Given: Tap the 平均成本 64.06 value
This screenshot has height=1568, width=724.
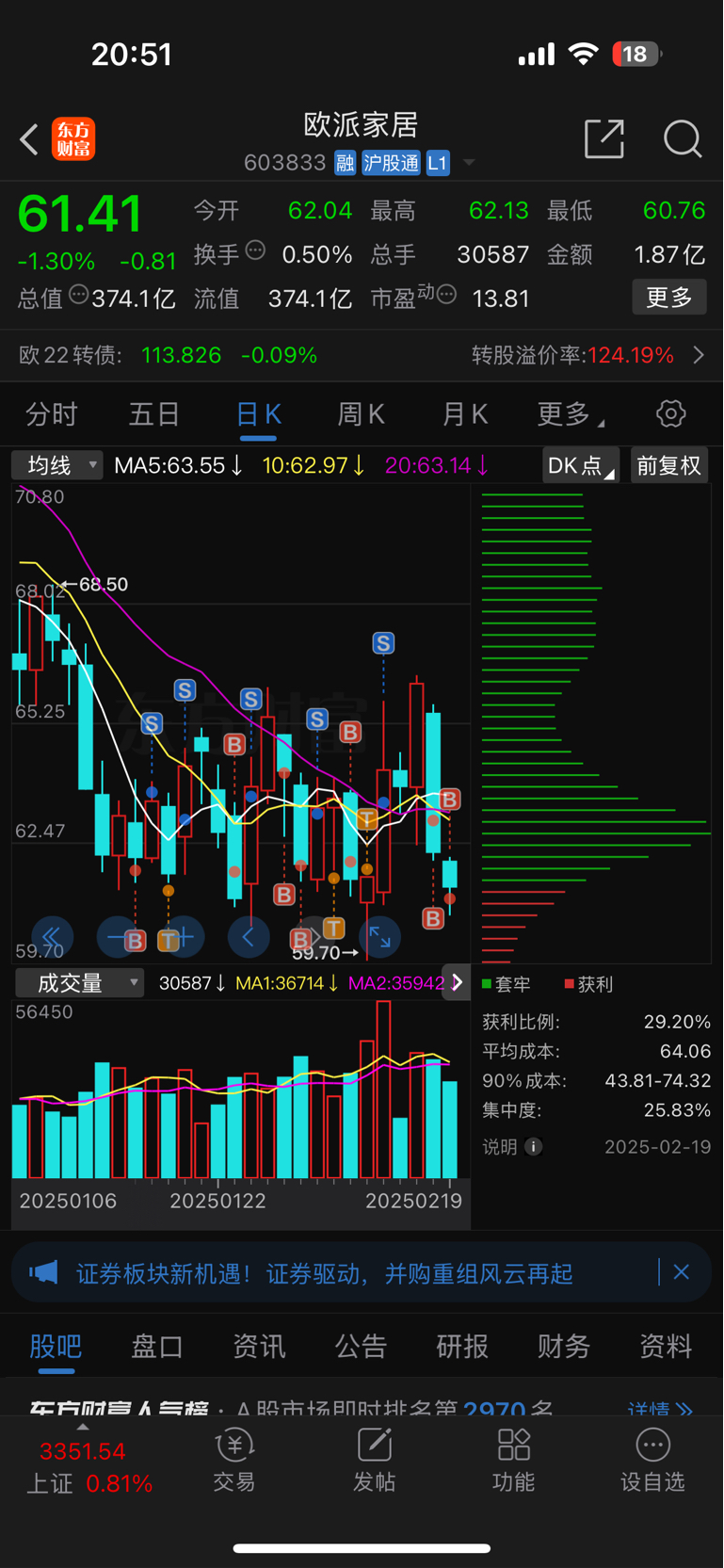Looking at the screenshot, I should tap(684, 1051).
